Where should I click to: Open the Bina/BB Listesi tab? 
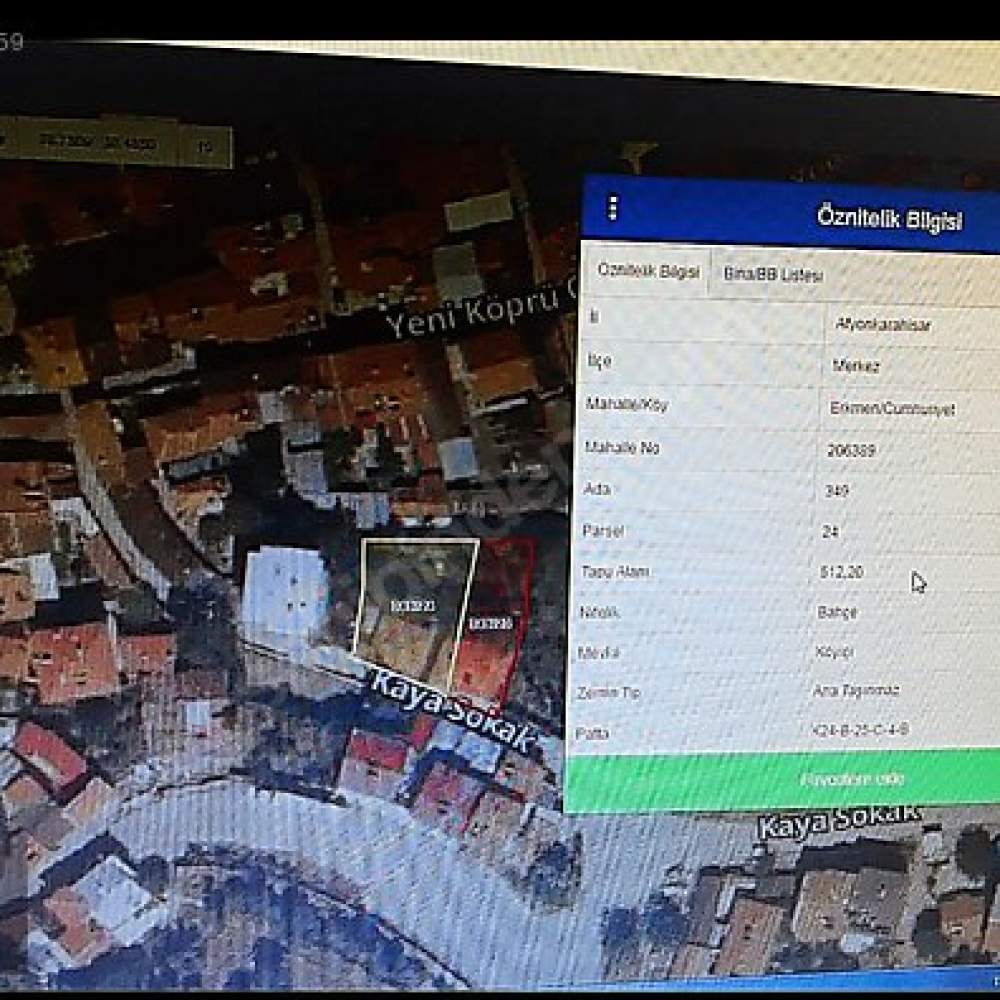click(773, 275)
